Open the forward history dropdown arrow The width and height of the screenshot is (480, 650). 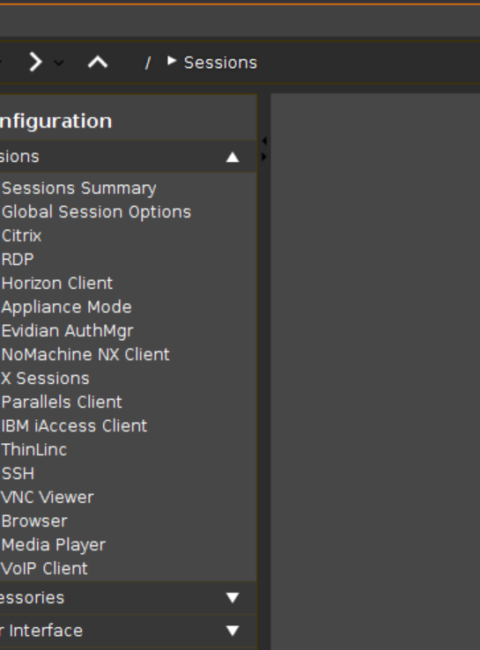click(59, 63)
